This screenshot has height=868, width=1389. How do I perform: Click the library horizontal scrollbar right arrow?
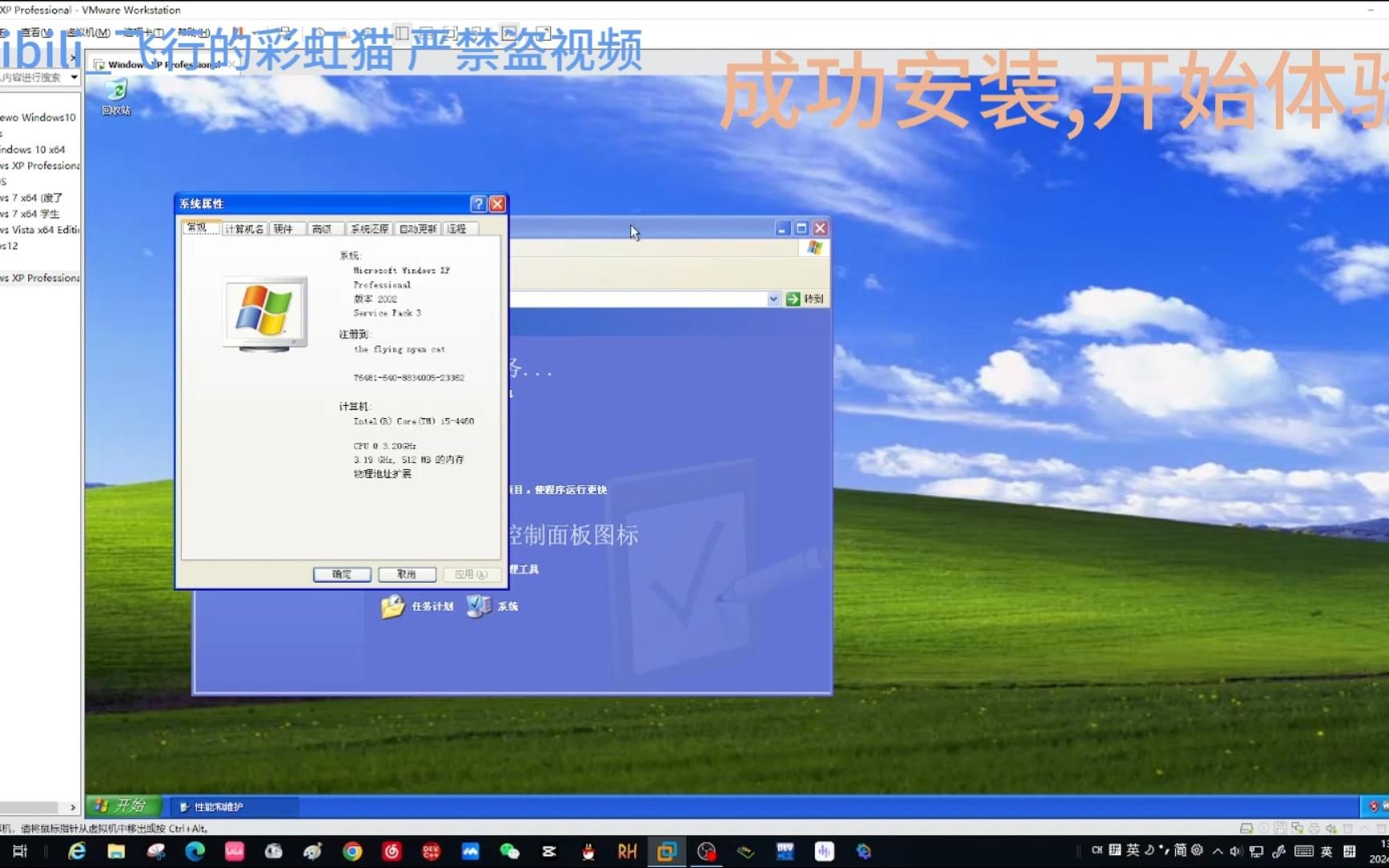[72, 808]
